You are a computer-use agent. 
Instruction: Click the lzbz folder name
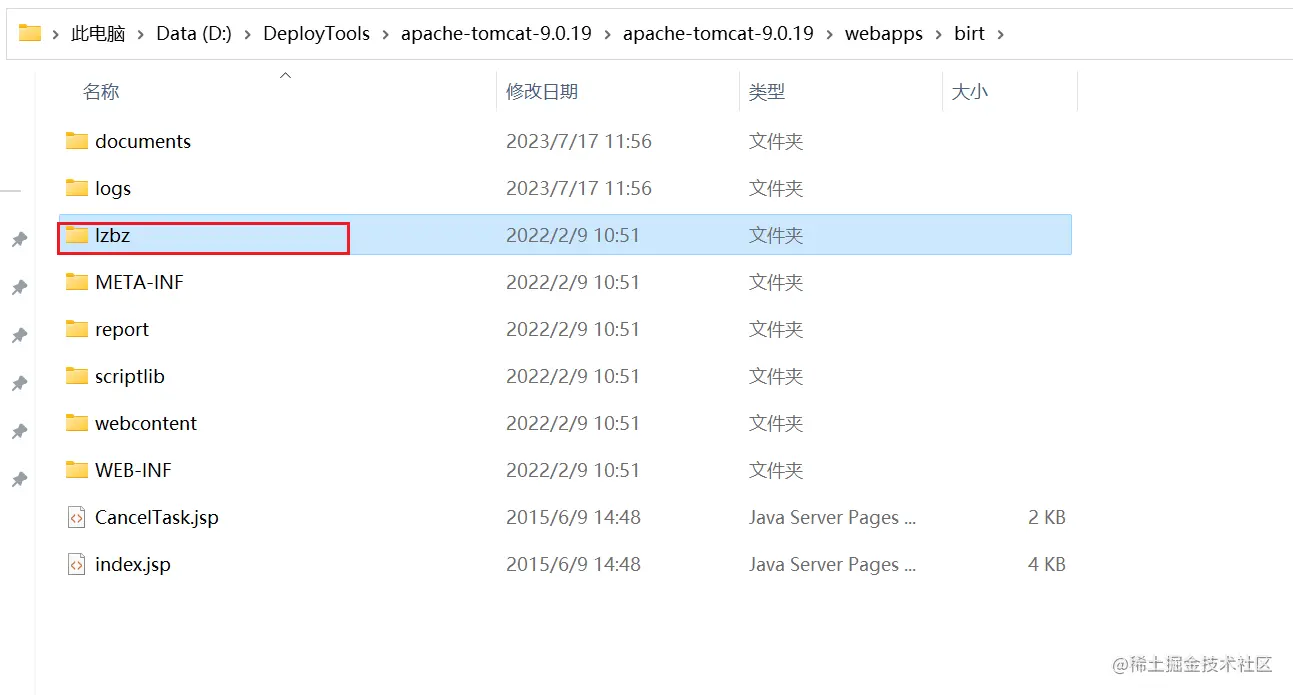click(x=113, y=235)
